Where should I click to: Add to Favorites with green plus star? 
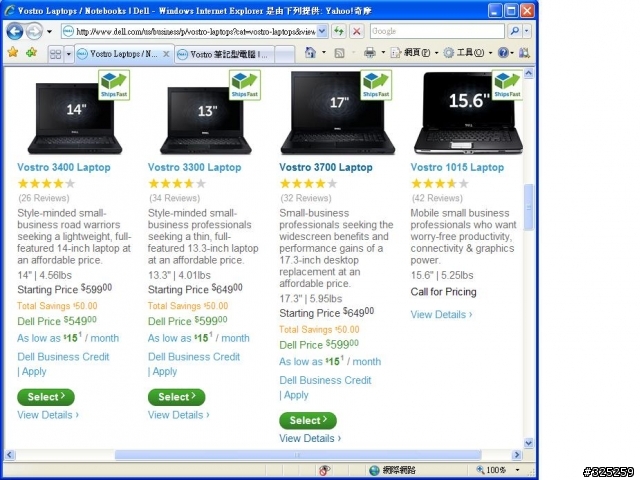[x=31, y=53]
